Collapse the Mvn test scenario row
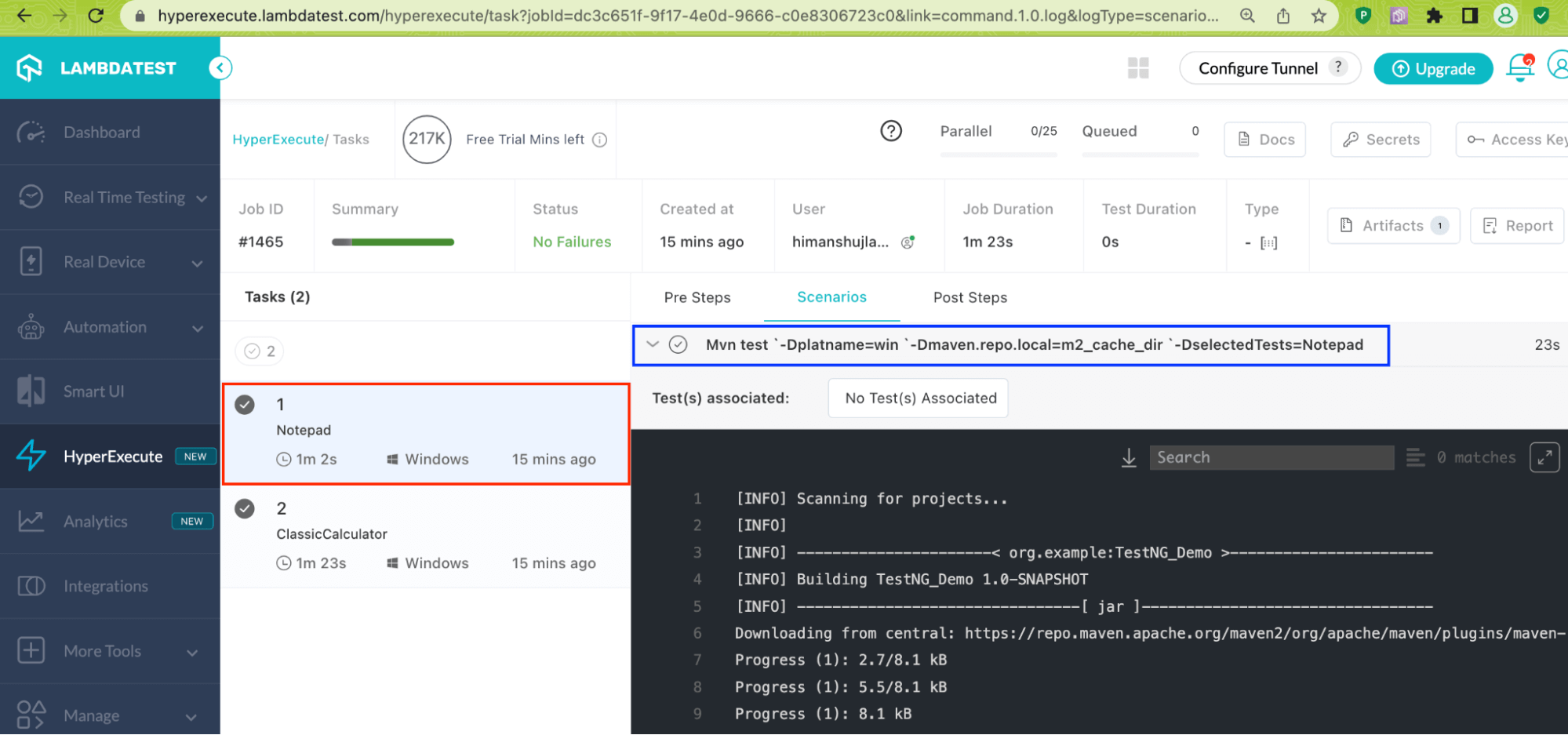This screenshot has height=735, width=1568. 653,344
